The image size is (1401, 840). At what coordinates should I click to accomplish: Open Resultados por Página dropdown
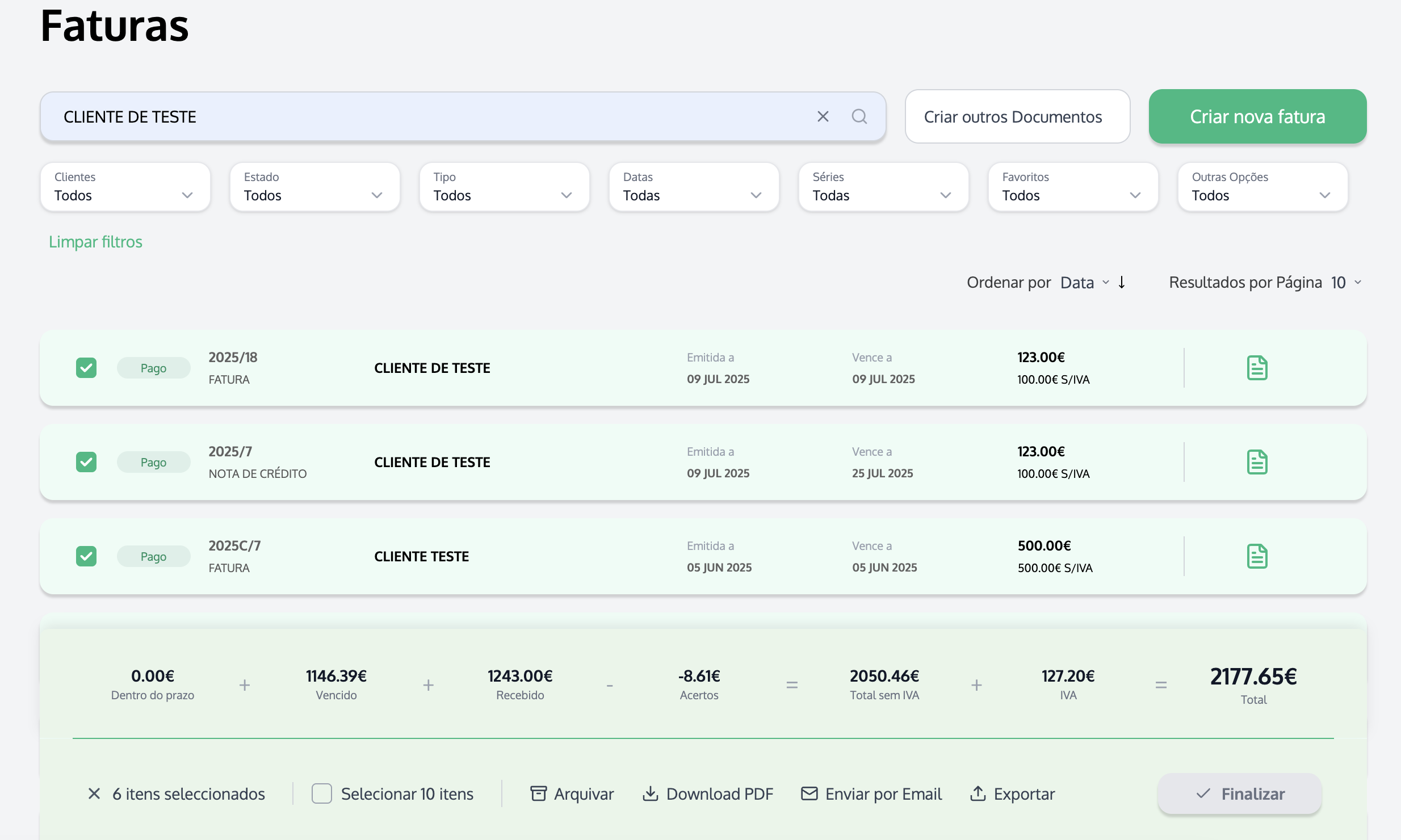(1345, 282)
